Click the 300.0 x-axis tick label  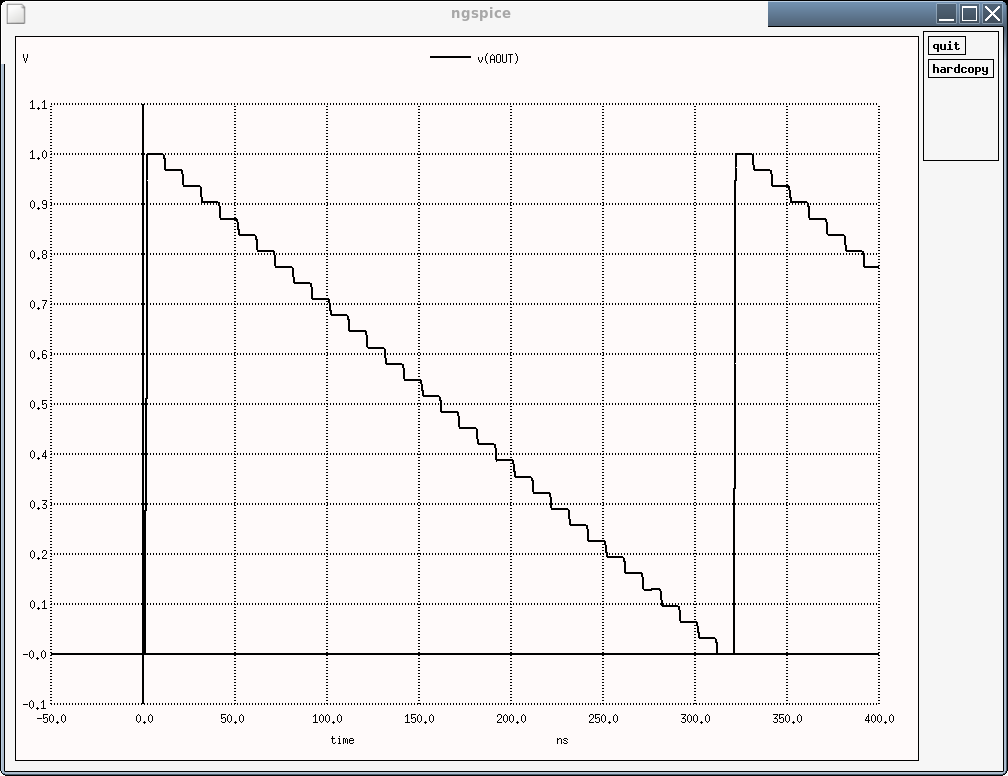[x=694, y=719]
